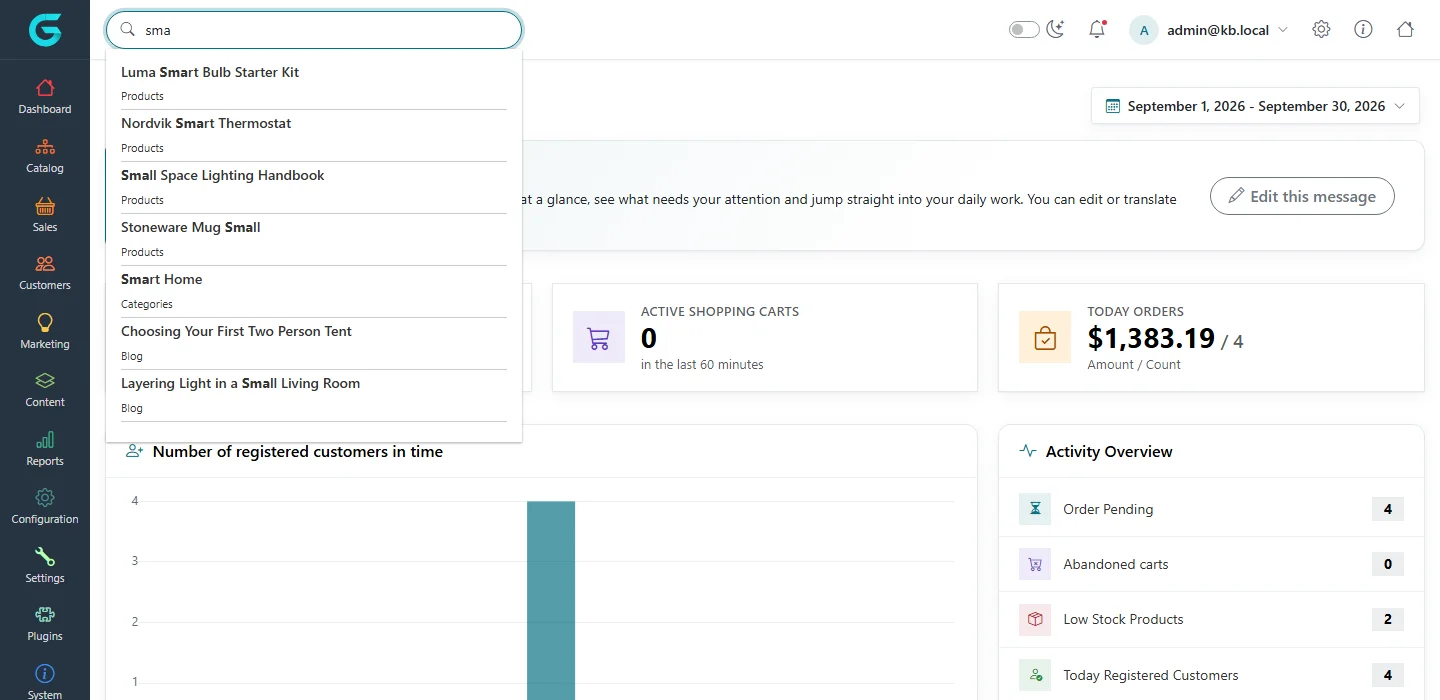The height and width of the screenshot is (700, 1440).
Task: Click the Today Registered Customers icon
Action: pos(1035,675)
